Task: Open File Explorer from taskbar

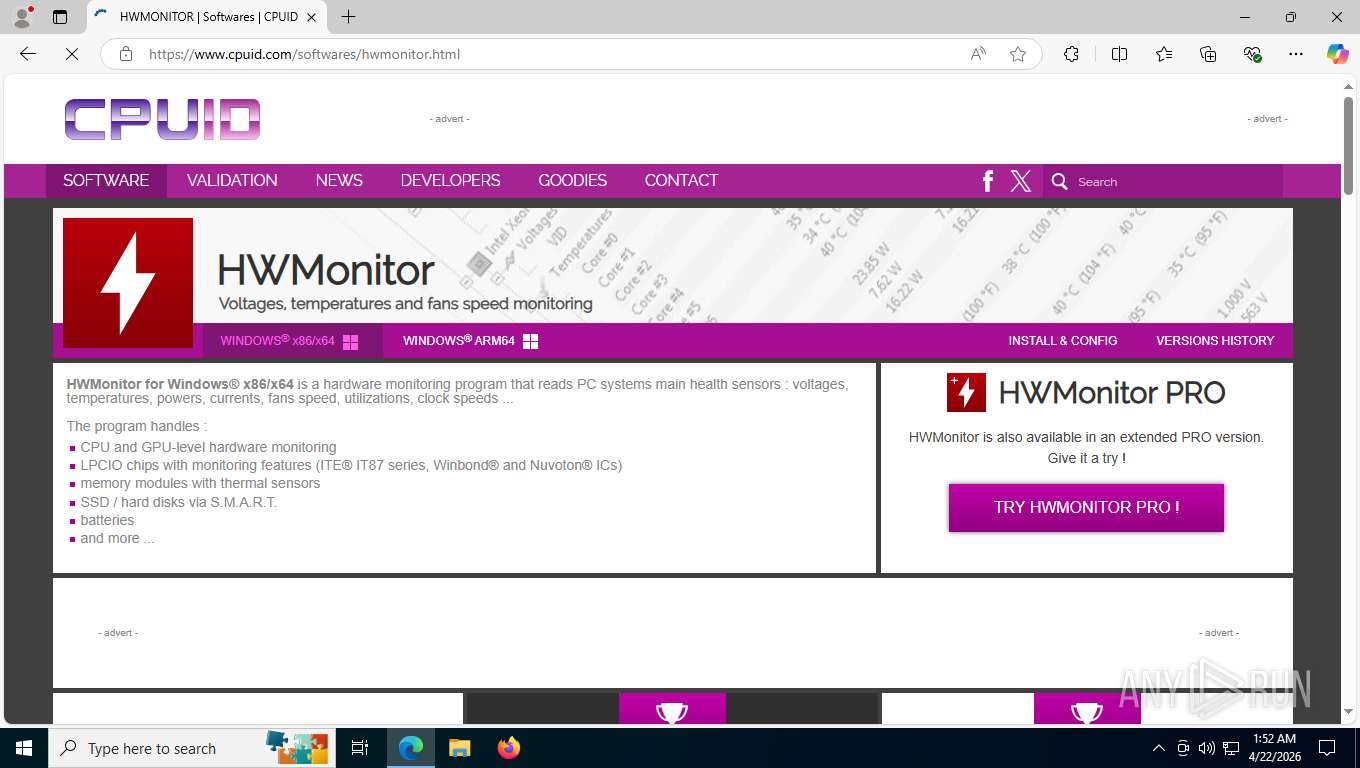Action: (459, 748)
